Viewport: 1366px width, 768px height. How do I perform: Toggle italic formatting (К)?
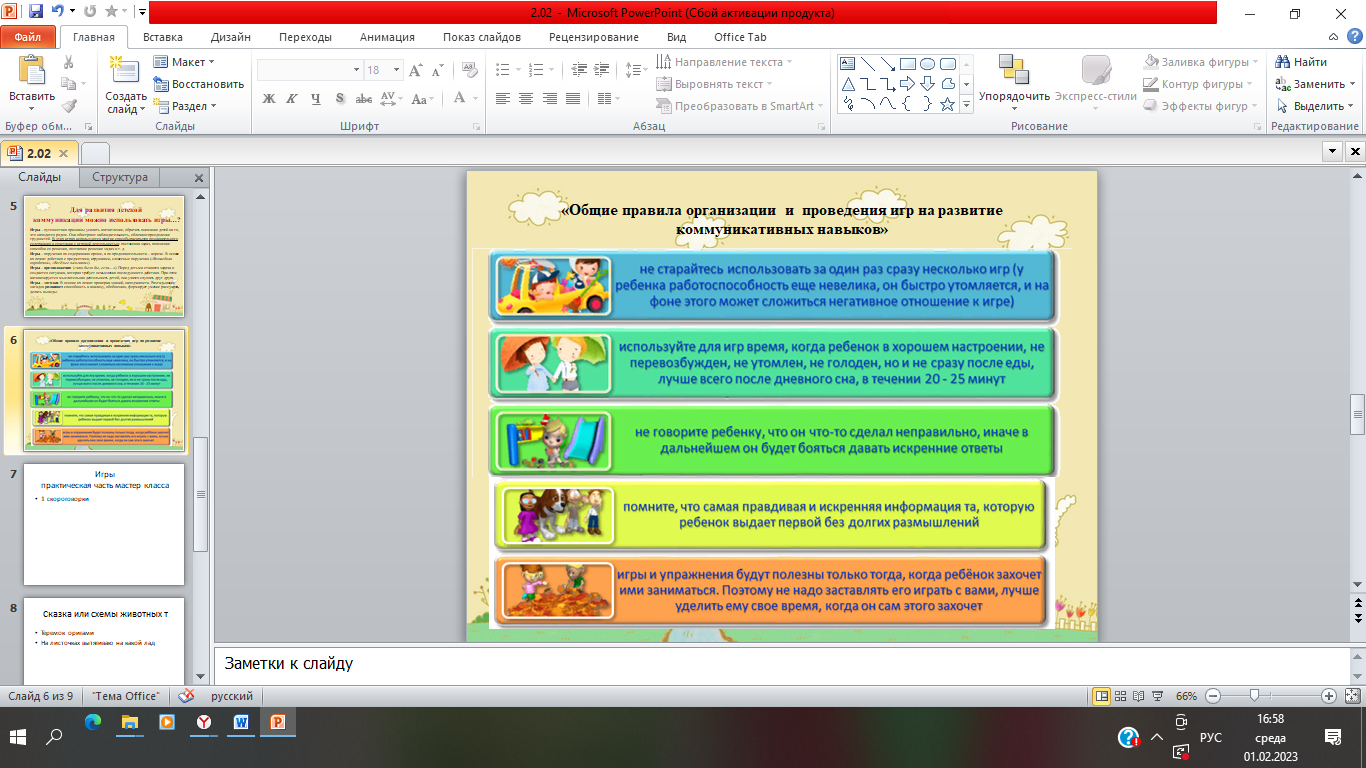pos(291,98)
